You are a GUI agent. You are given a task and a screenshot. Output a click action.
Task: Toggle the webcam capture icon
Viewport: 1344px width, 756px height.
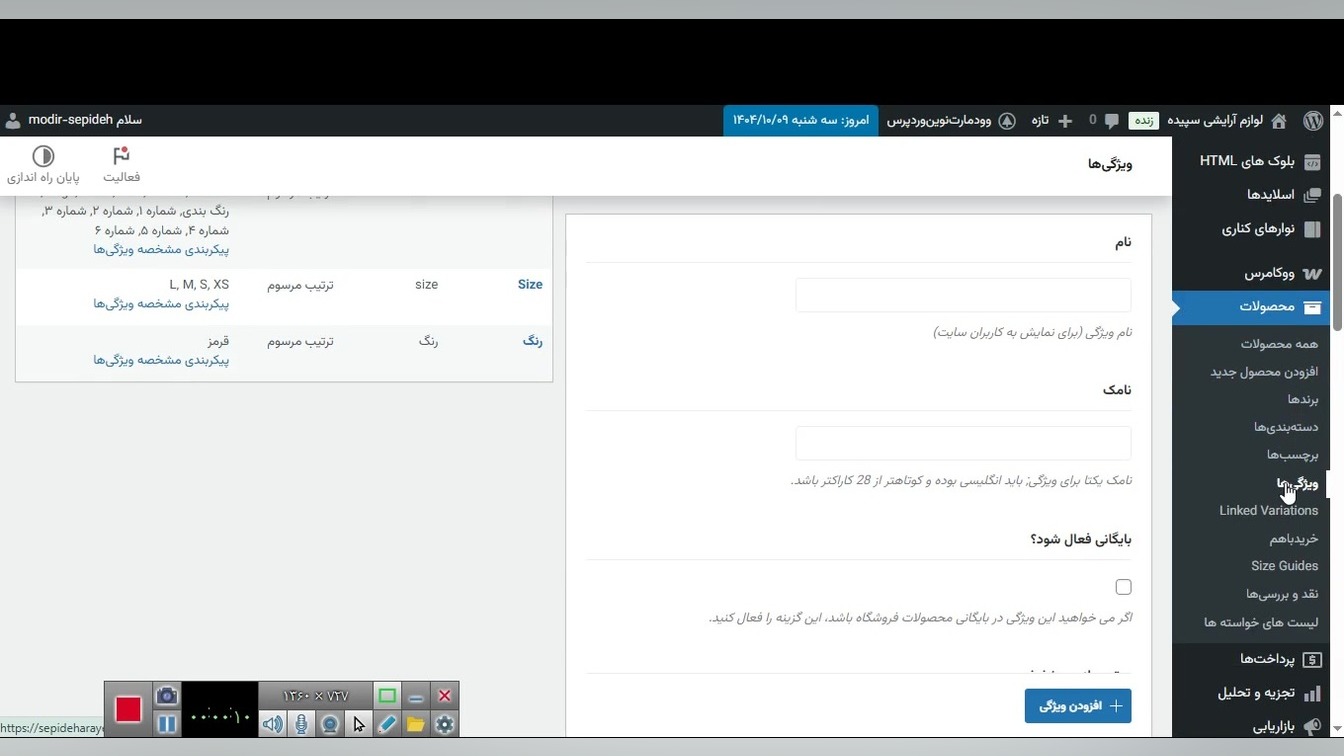330,724
